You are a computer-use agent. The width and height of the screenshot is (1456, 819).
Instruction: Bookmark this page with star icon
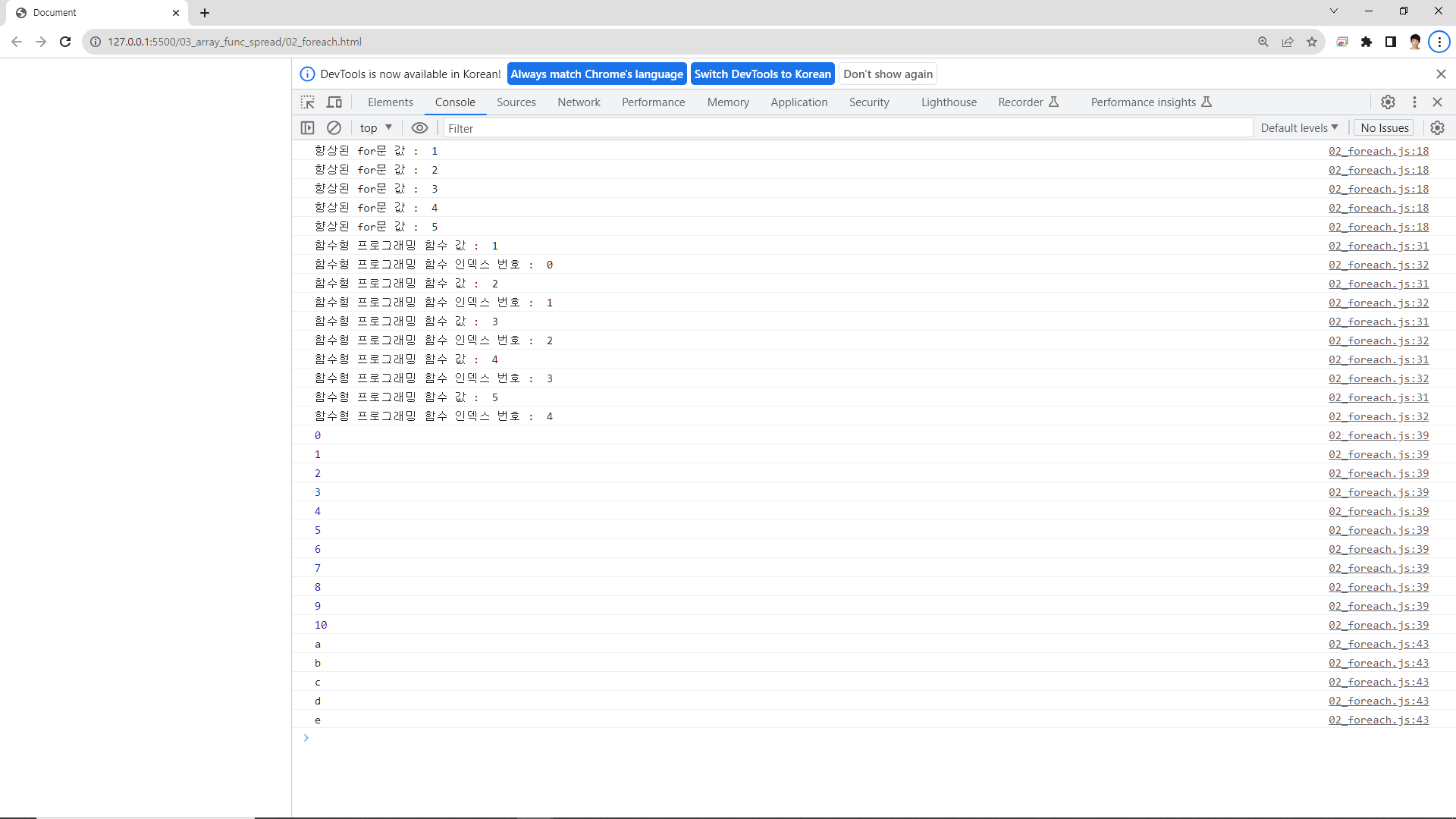click(x=1312, y=42)
